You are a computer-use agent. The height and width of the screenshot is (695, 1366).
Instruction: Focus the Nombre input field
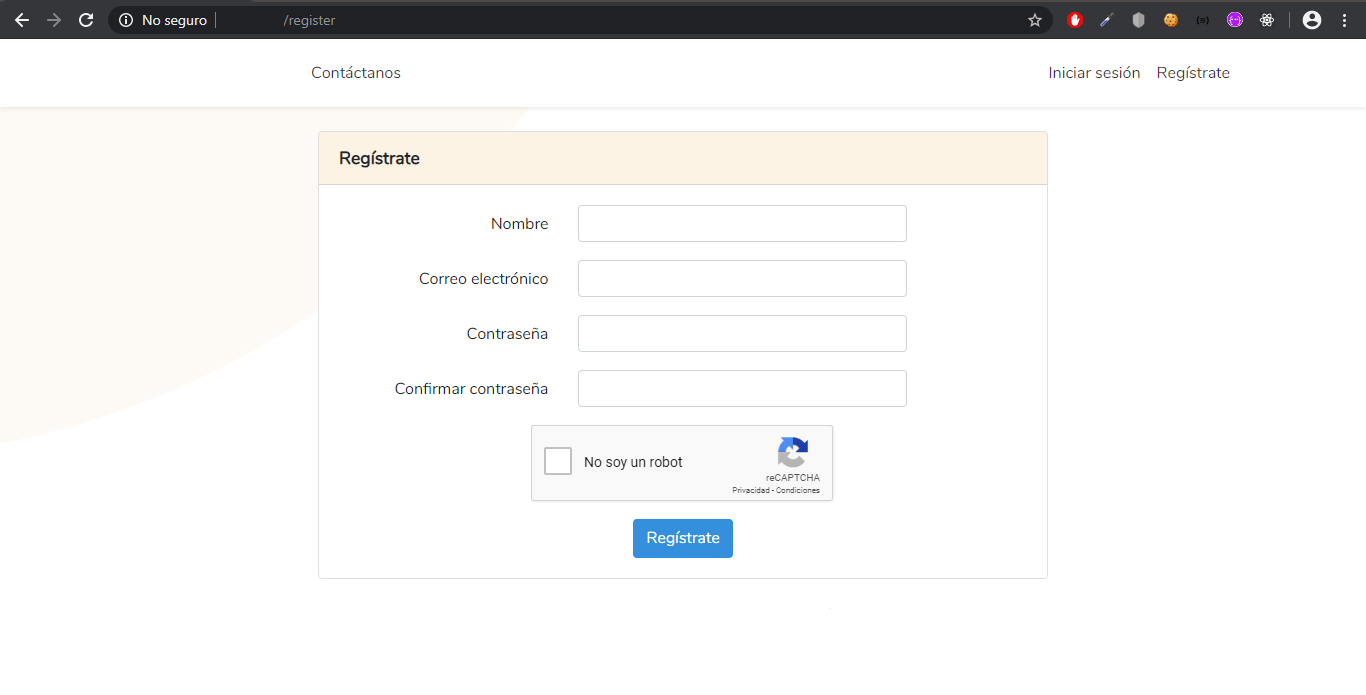[x=742, y=224]
